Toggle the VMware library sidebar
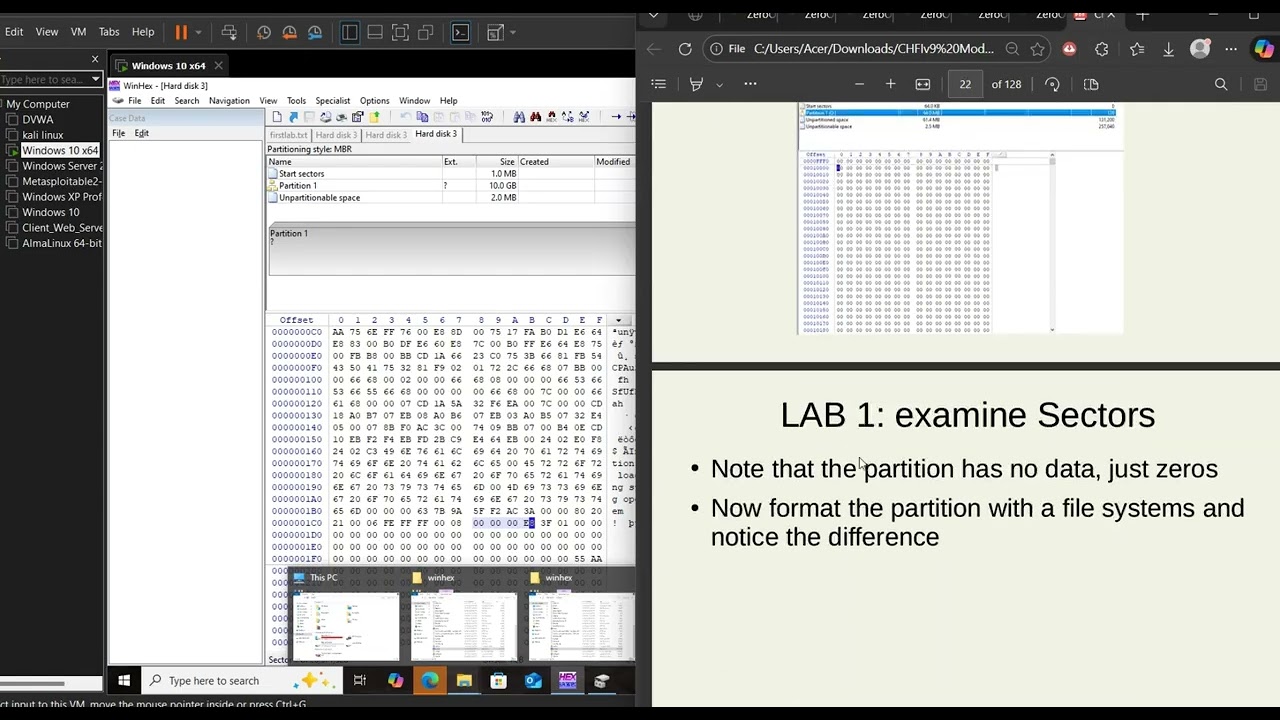 point(350,32)
